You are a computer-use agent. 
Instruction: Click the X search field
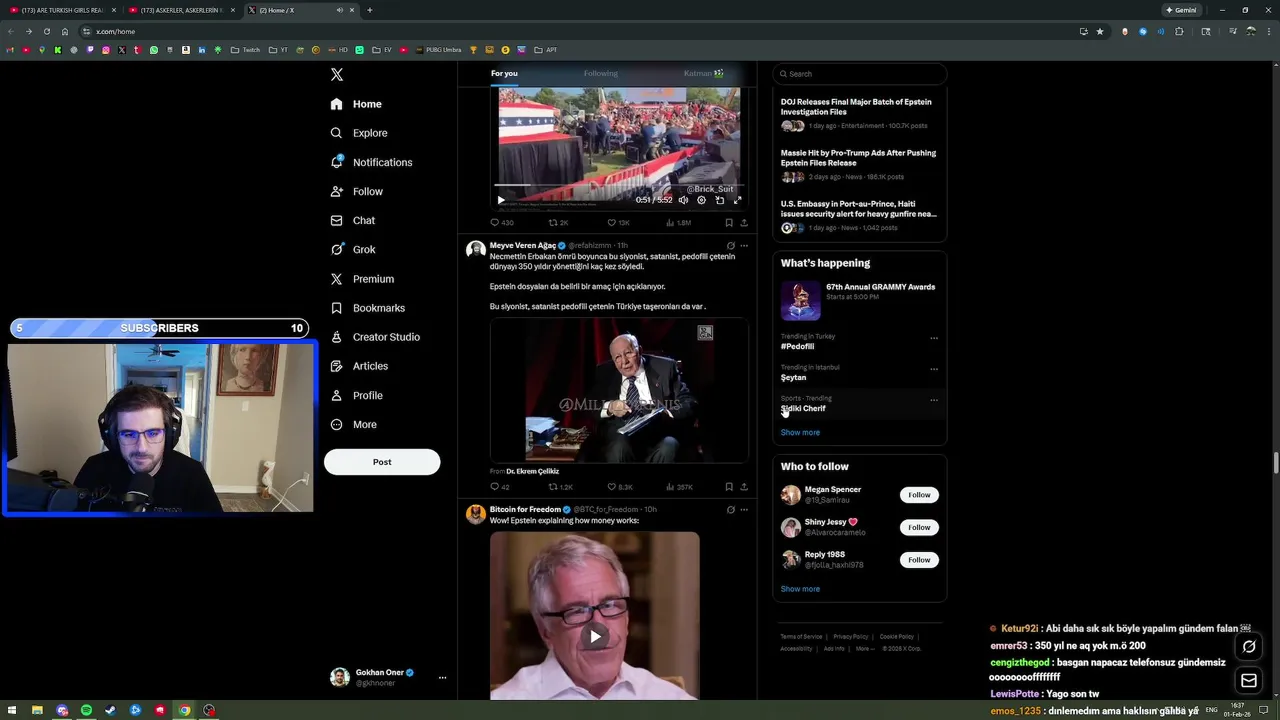click(859, 74)
